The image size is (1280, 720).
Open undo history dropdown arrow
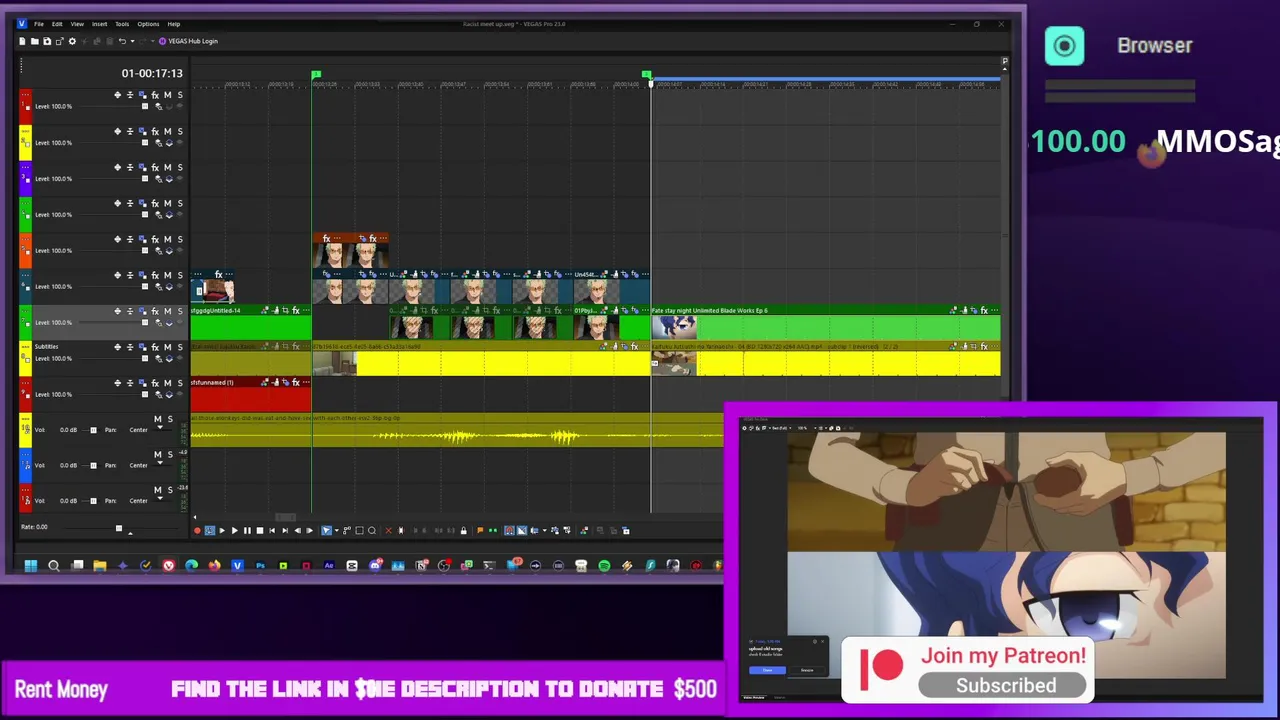click(x=133, y=41)
